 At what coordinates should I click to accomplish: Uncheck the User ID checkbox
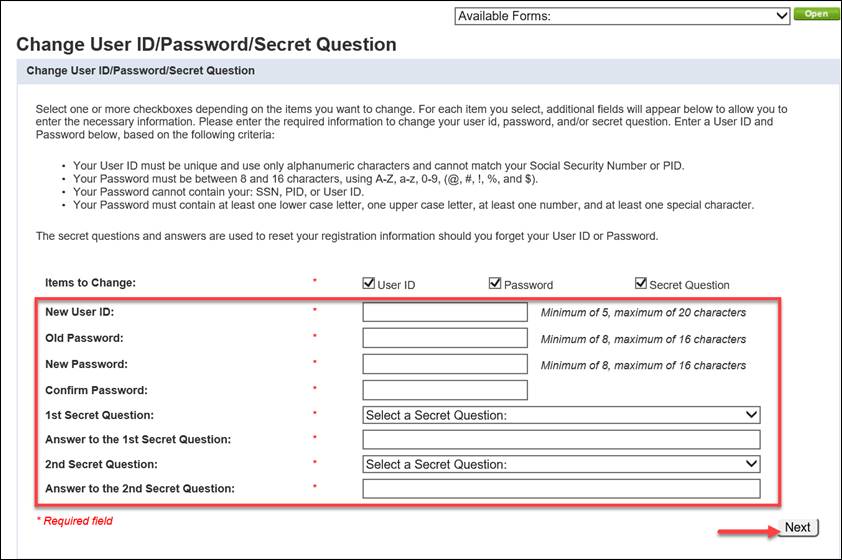tap(368, 283)
